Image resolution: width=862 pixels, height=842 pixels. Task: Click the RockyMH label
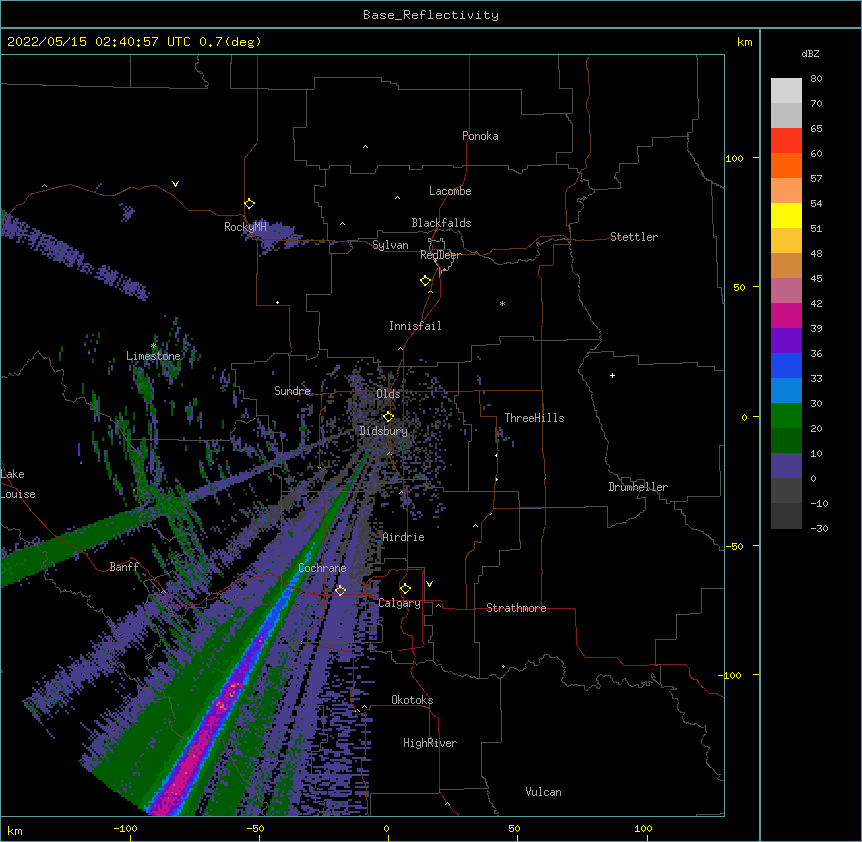(245, 227)
